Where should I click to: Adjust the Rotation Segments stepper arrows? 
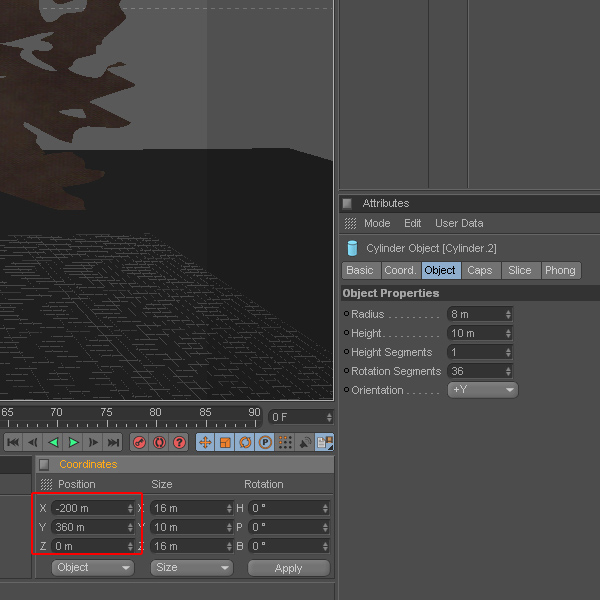pos(508,371)
